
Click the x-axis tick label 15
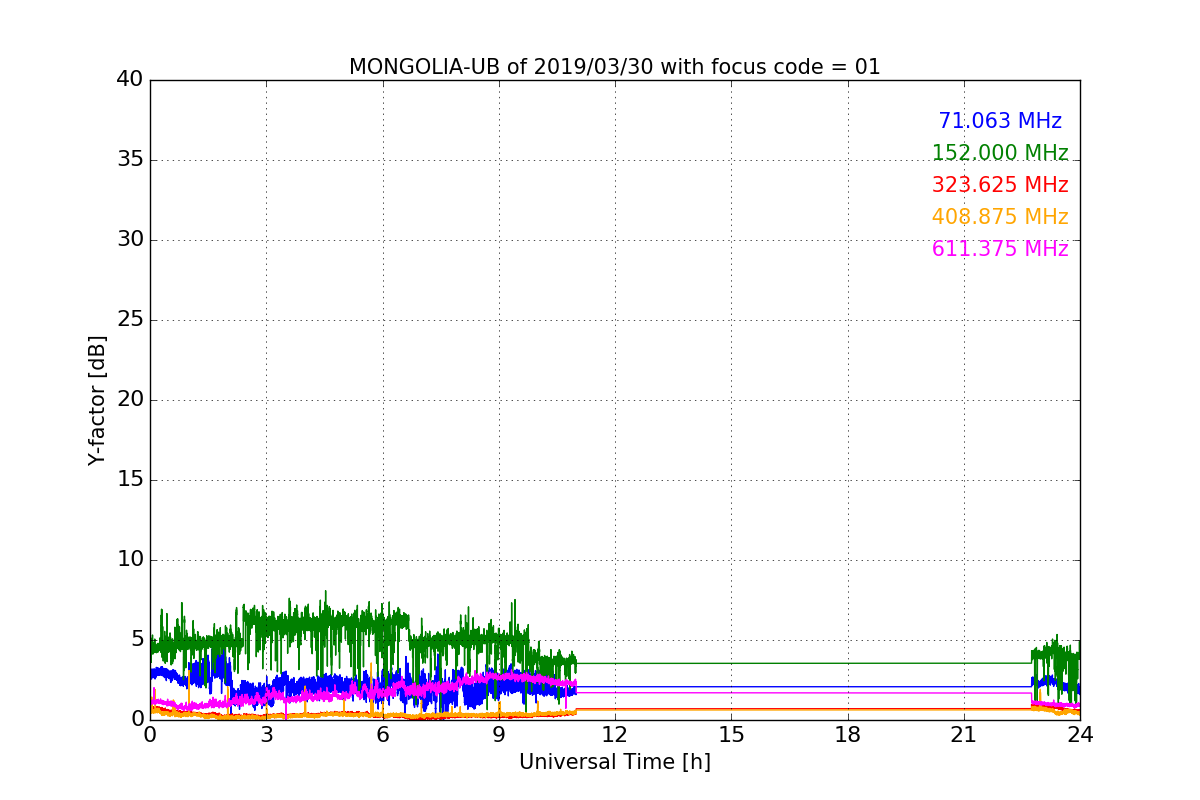[731, 734]
